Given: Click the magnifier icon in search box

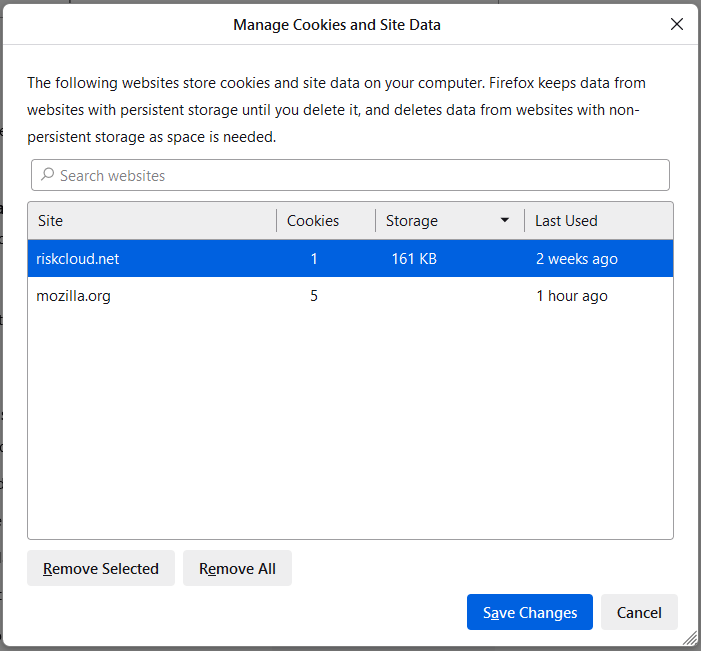Looking at the screenshot, I should (47, 175).
